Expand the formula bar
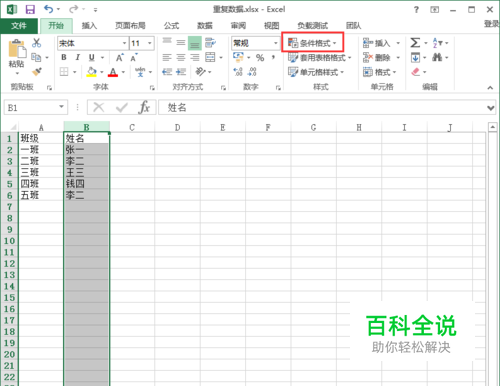The image size is (500, 386). point(490,108)
